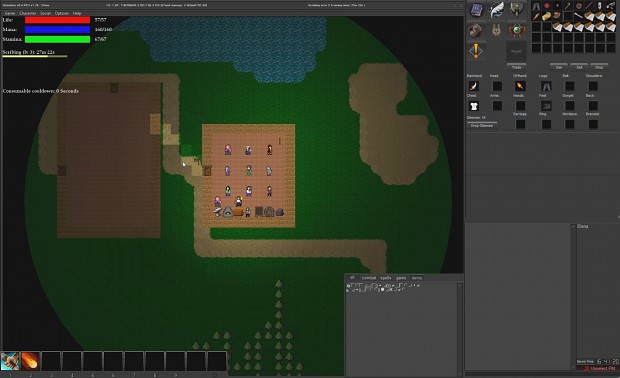620x378 pixels.
Task: Activate hotbar slot 1 claw skill
Action: coord(10,361)
